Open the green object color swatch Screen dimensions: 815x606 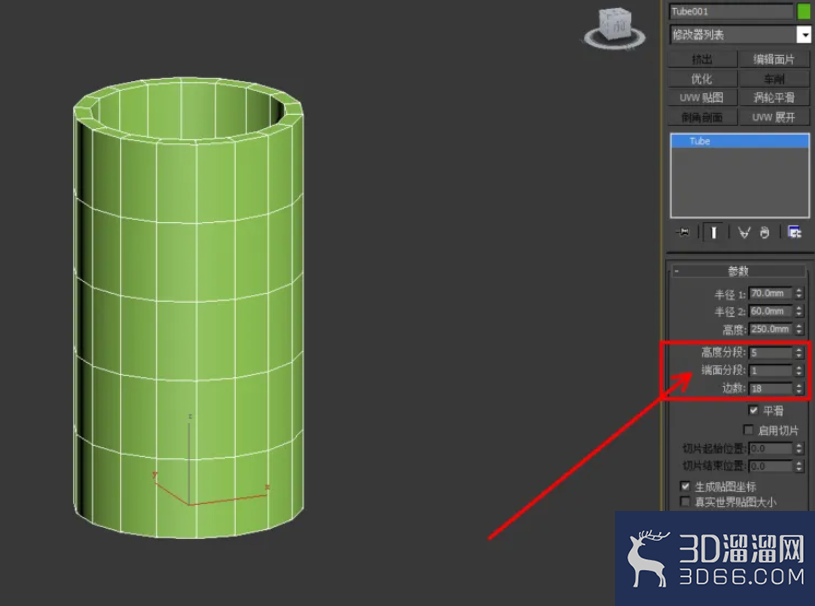point(803,11)
